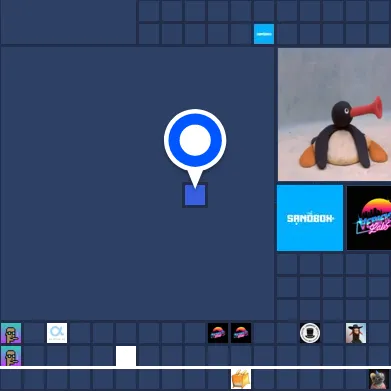Select the left small neon sunset tile
Viewport: 391px width, 391px height.
click(x=218, y=333)
